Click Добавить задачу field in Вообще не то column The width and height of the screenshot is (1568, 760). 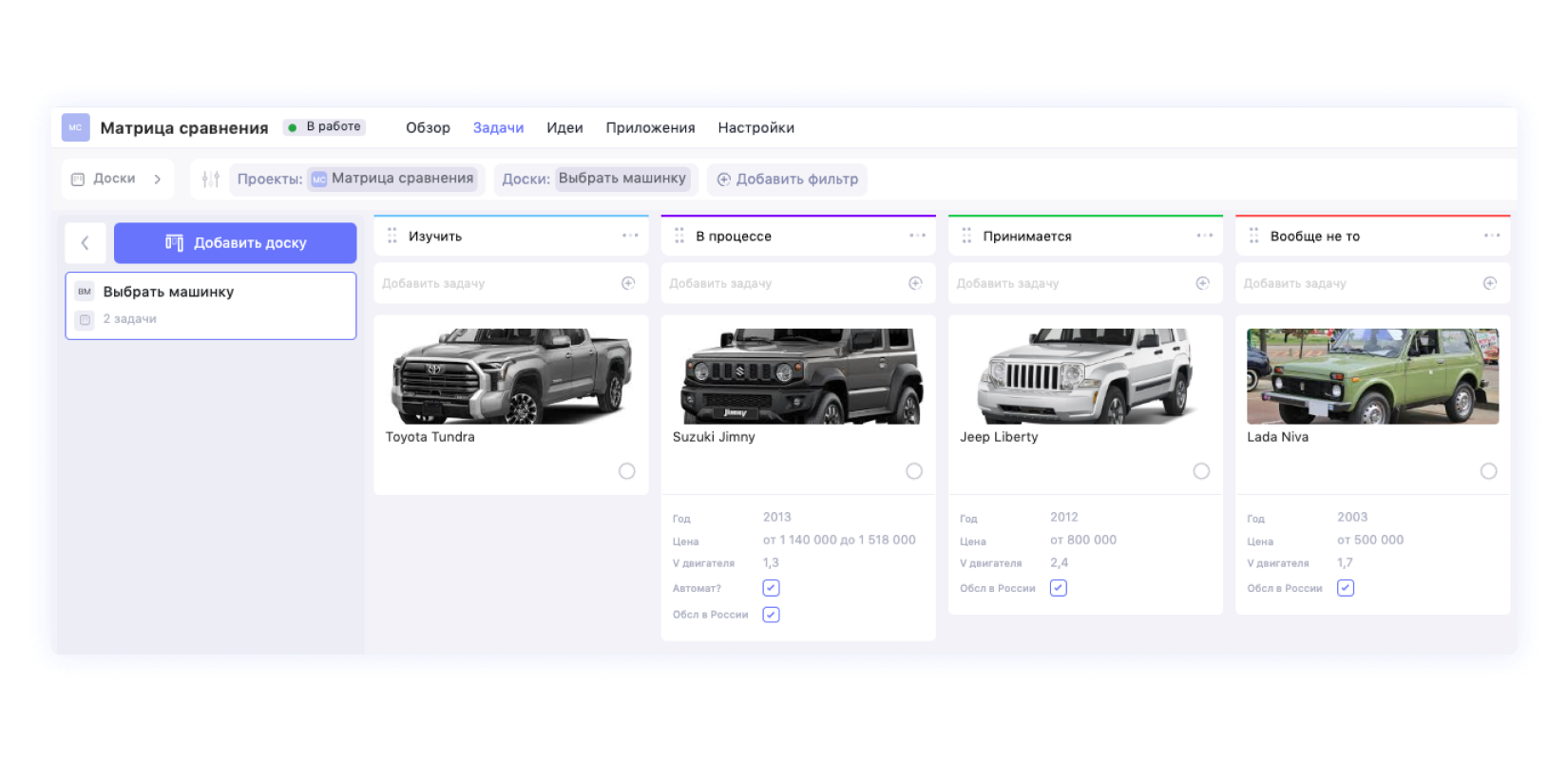tap(1372, 283)
